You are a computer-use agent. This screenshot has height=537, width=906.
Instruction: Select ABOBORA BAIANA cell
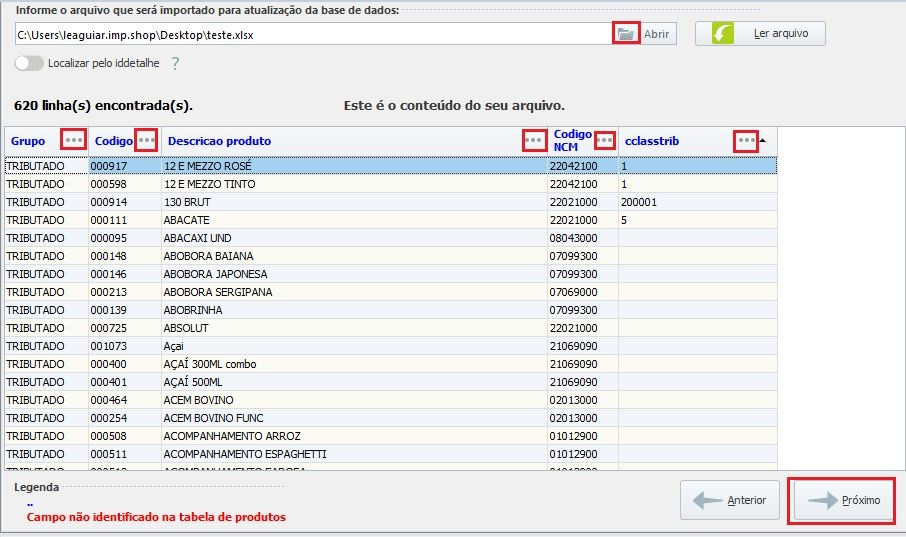point(354,255)
